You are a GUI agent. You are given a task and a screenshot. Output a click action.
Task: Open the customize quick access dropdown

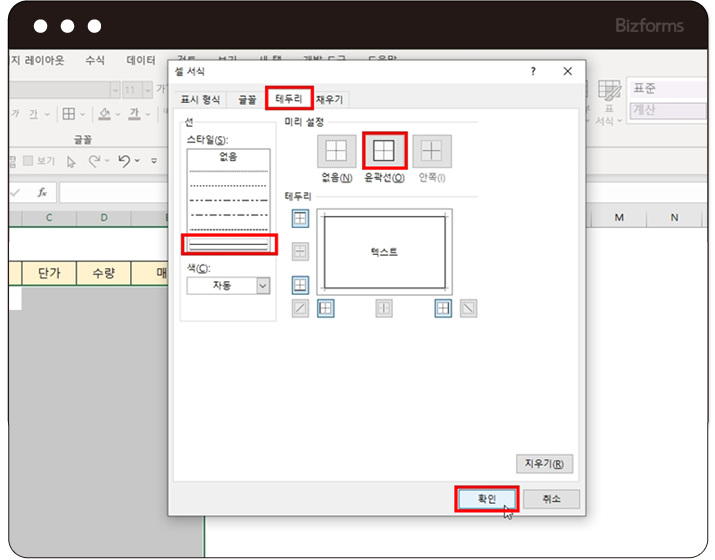coord(154,161)
